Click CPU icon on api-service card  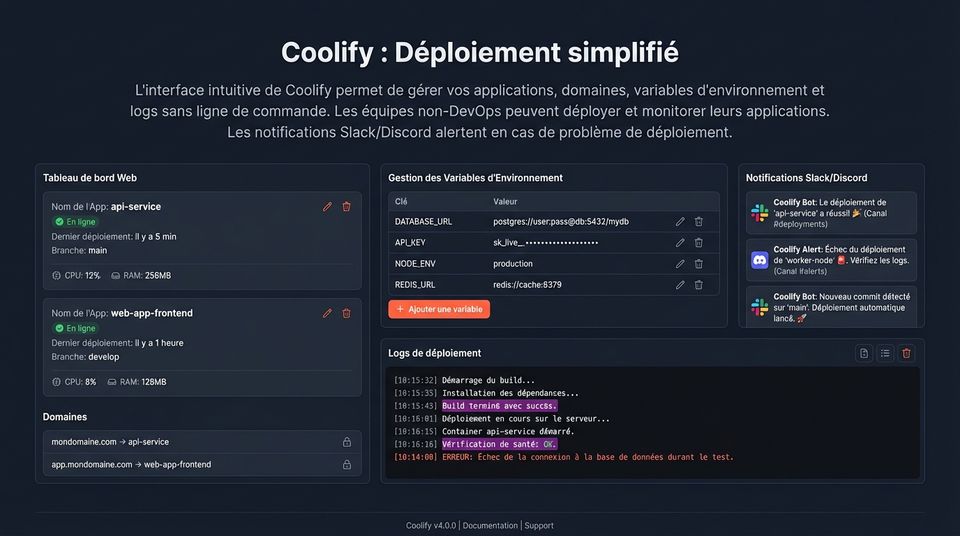pos(56,276)
